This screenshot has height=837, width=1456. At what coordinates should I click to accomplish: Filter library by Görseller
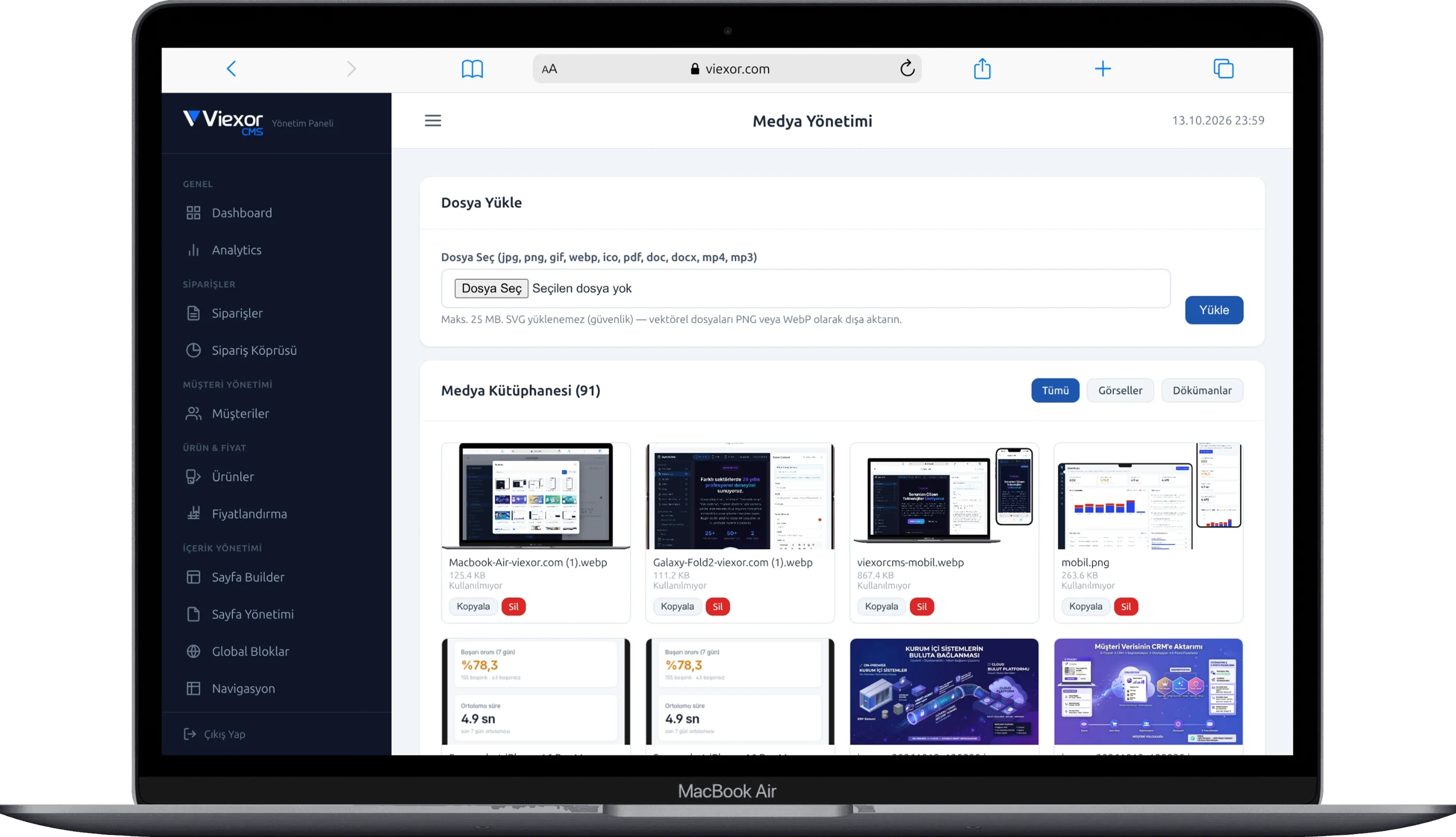coord(1120,391)
